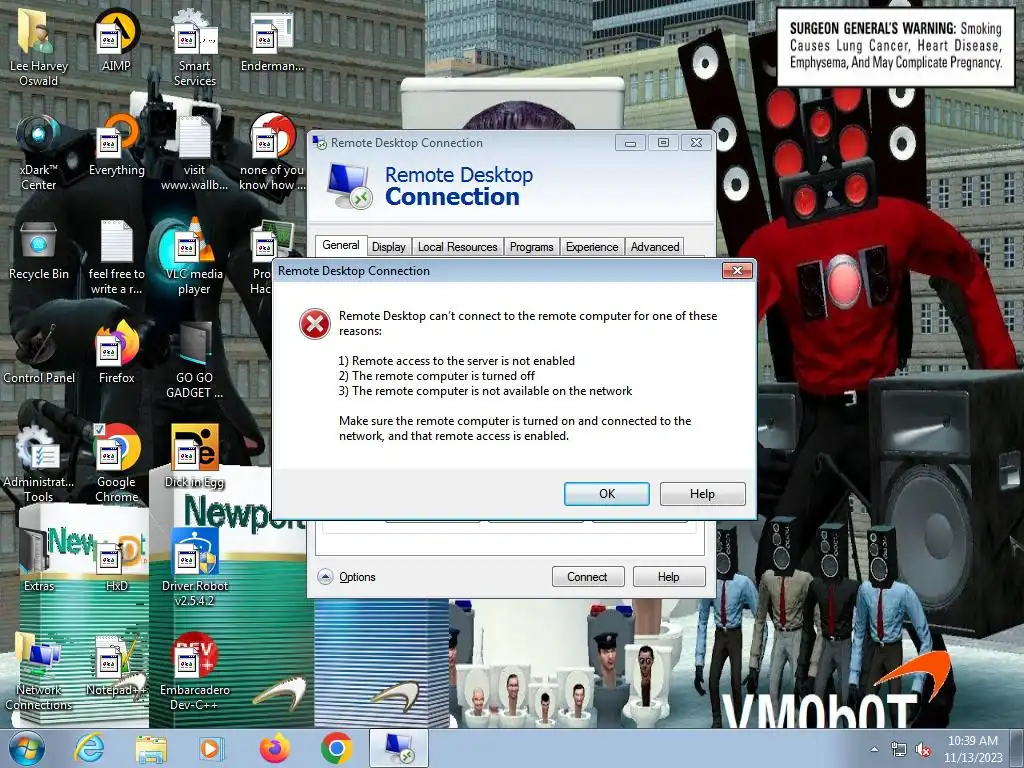Click the muted volume tray icon
Viewport: 1024px width, 768px height.
coord(923,750)
